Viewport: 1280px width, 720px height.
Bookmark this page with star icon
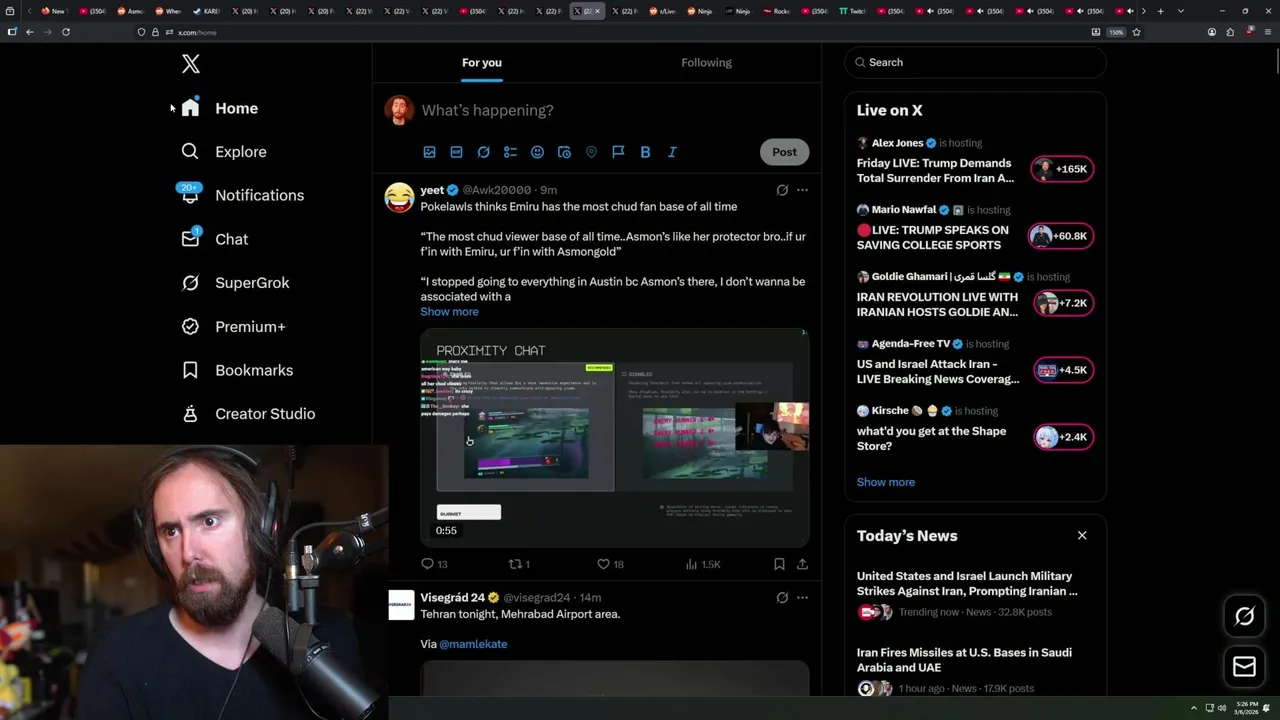[x=1136, y=32]
